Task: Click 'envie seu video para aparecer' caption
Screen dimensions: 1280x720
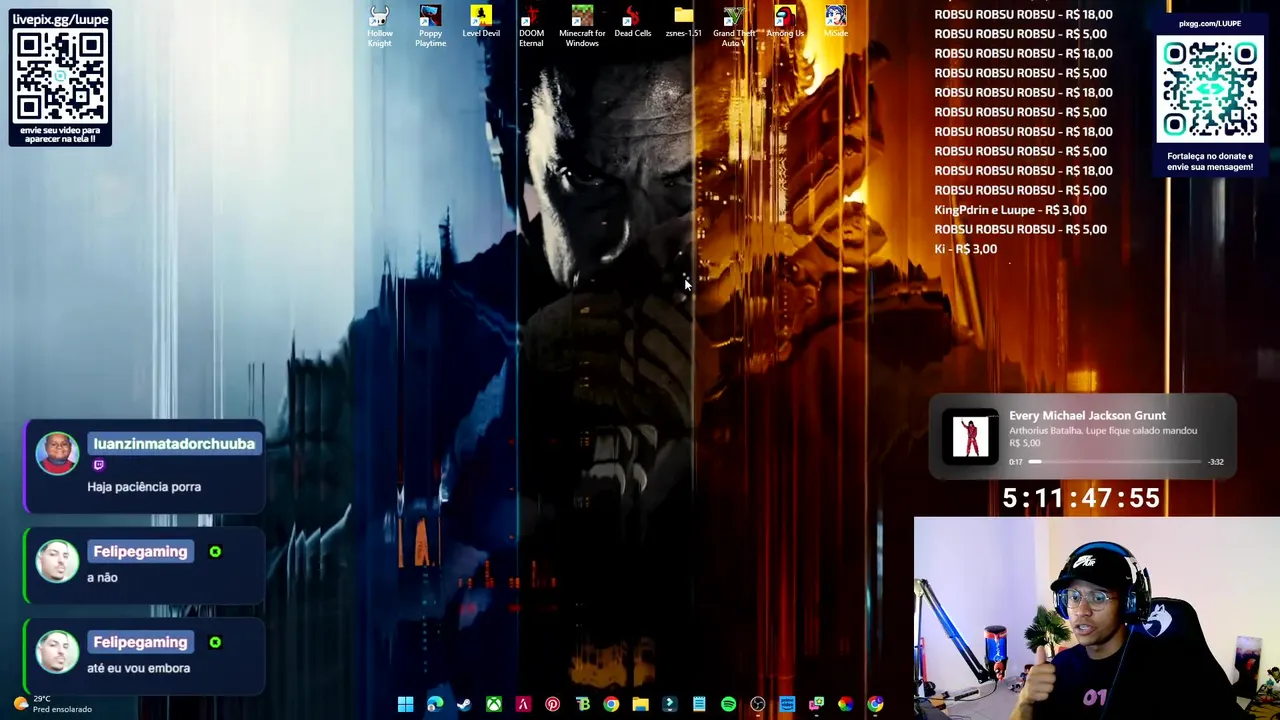Action: tap(60, 134)
